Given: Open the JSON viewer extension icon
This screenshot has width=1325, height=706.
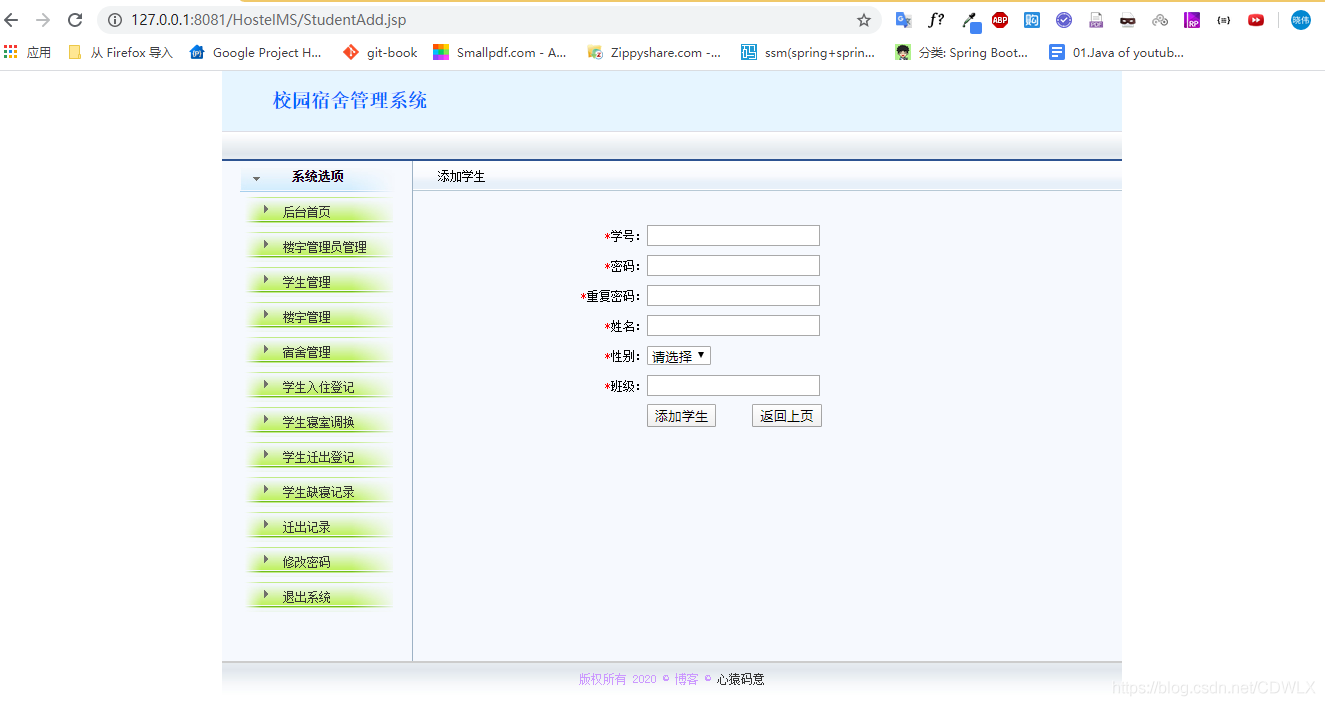Looking at the screenshot, I should point(1224,19).
